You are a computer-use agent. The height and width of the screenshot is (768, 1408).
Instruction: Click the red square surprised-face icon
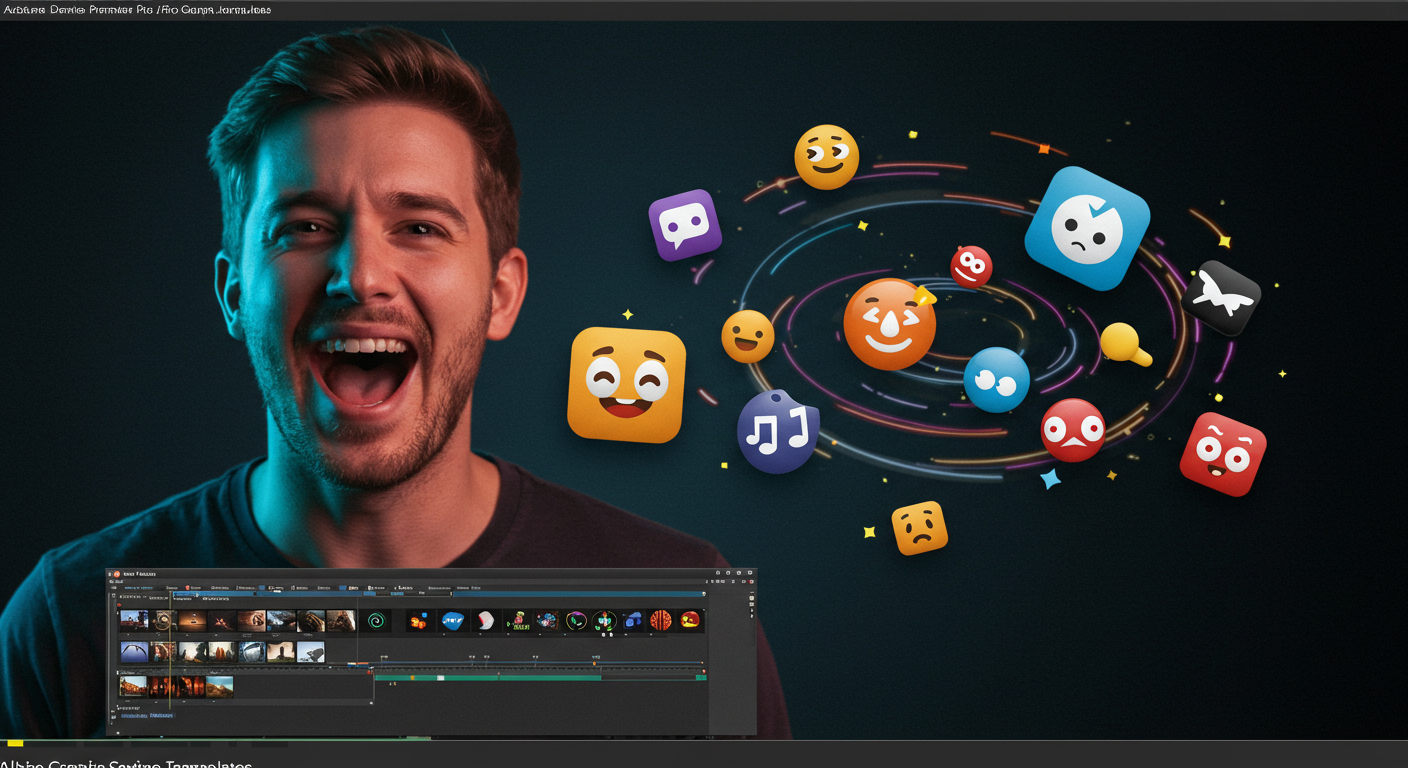tap(1222, 455)
